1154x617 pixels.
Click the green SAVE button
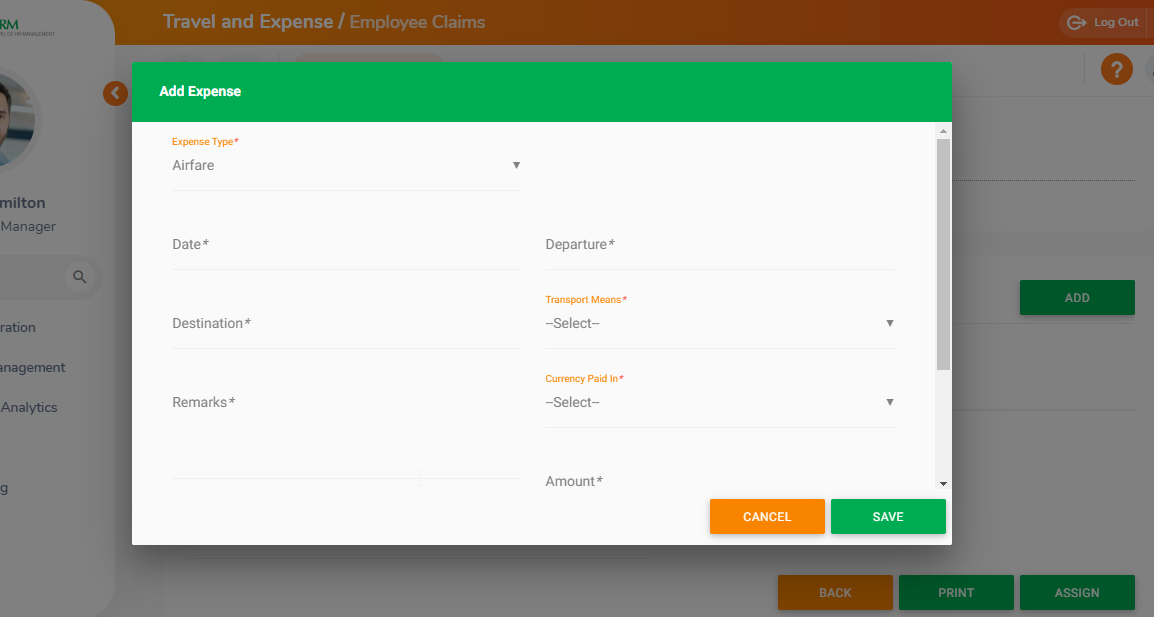[x=888, y=516]
